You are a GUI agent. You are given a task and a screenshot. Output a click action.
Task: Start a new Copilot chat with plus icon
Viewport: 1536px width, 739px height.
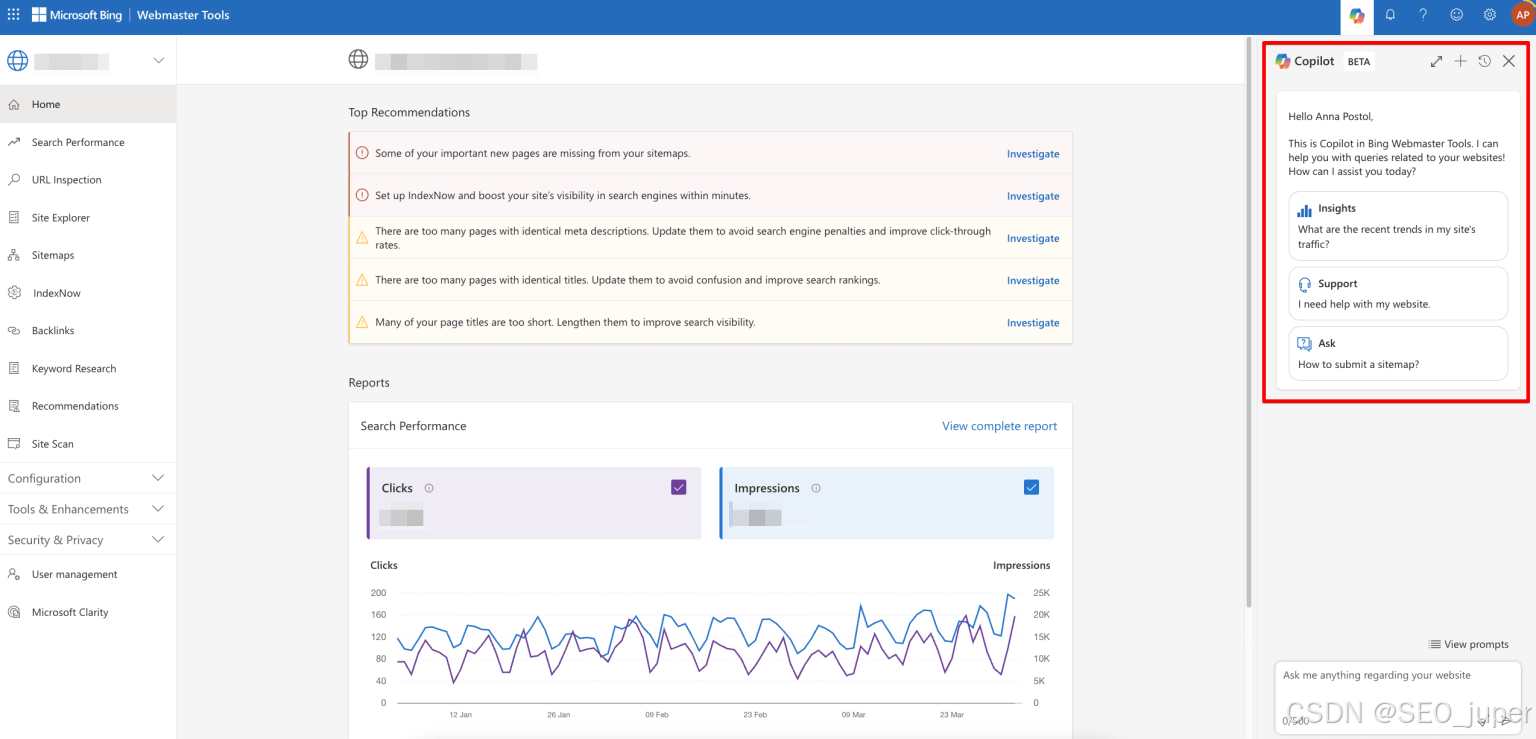(x=1460, y=61)
